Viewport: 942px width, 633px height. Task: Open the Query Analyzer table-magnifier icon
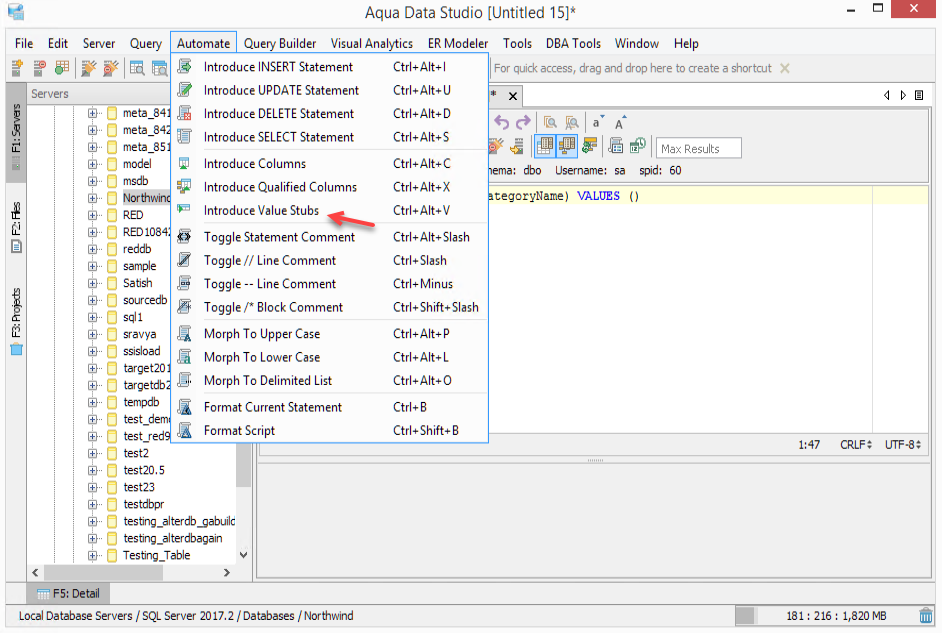click(x=137, y=68)
